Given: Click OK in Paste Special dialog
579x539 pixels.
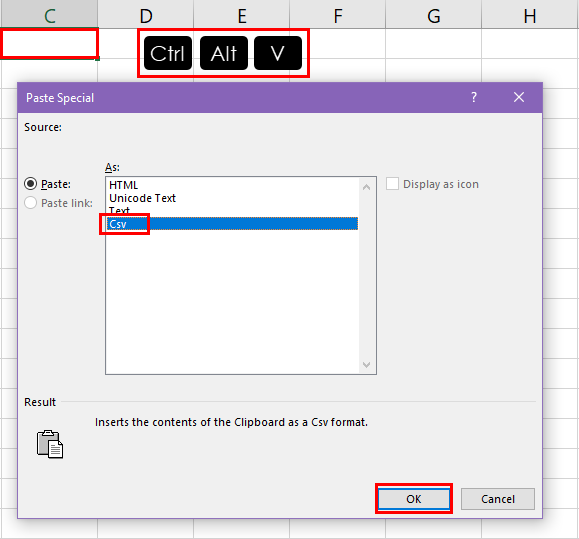Looking at the screenshot, I should click(414, 499).
